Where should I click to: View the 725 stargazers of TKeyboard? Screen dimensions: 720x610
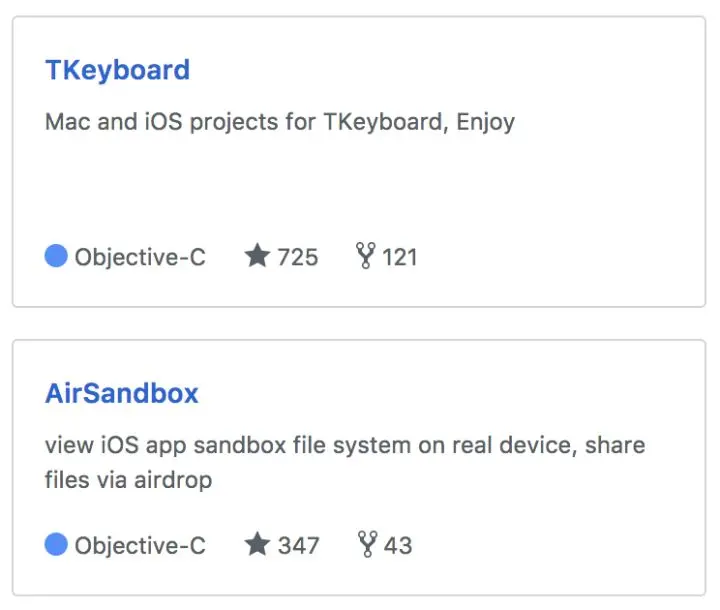[x=298, y=257]
